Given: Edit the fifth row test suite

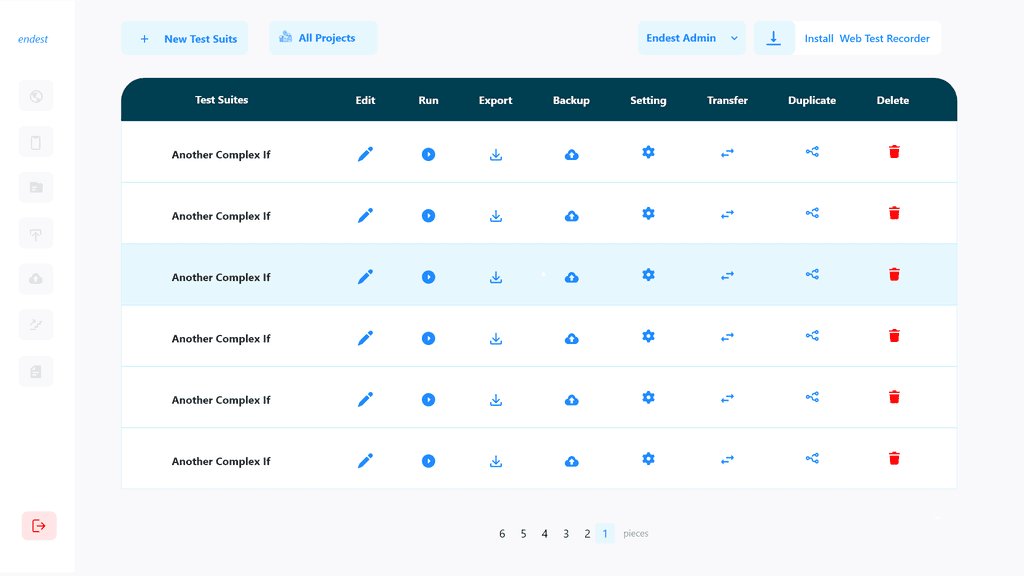Looking at the screenshot, I should 365,400.
